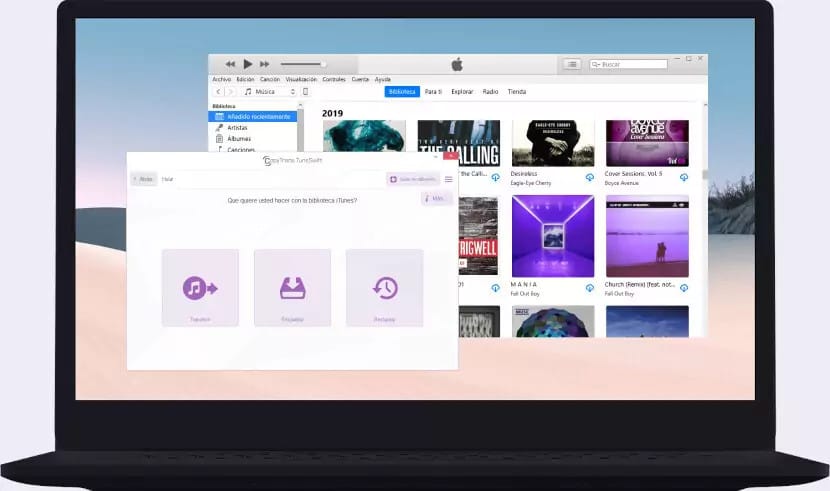Switch to the Para ti tab
830x491 pixels.
(x=433, y=92)
